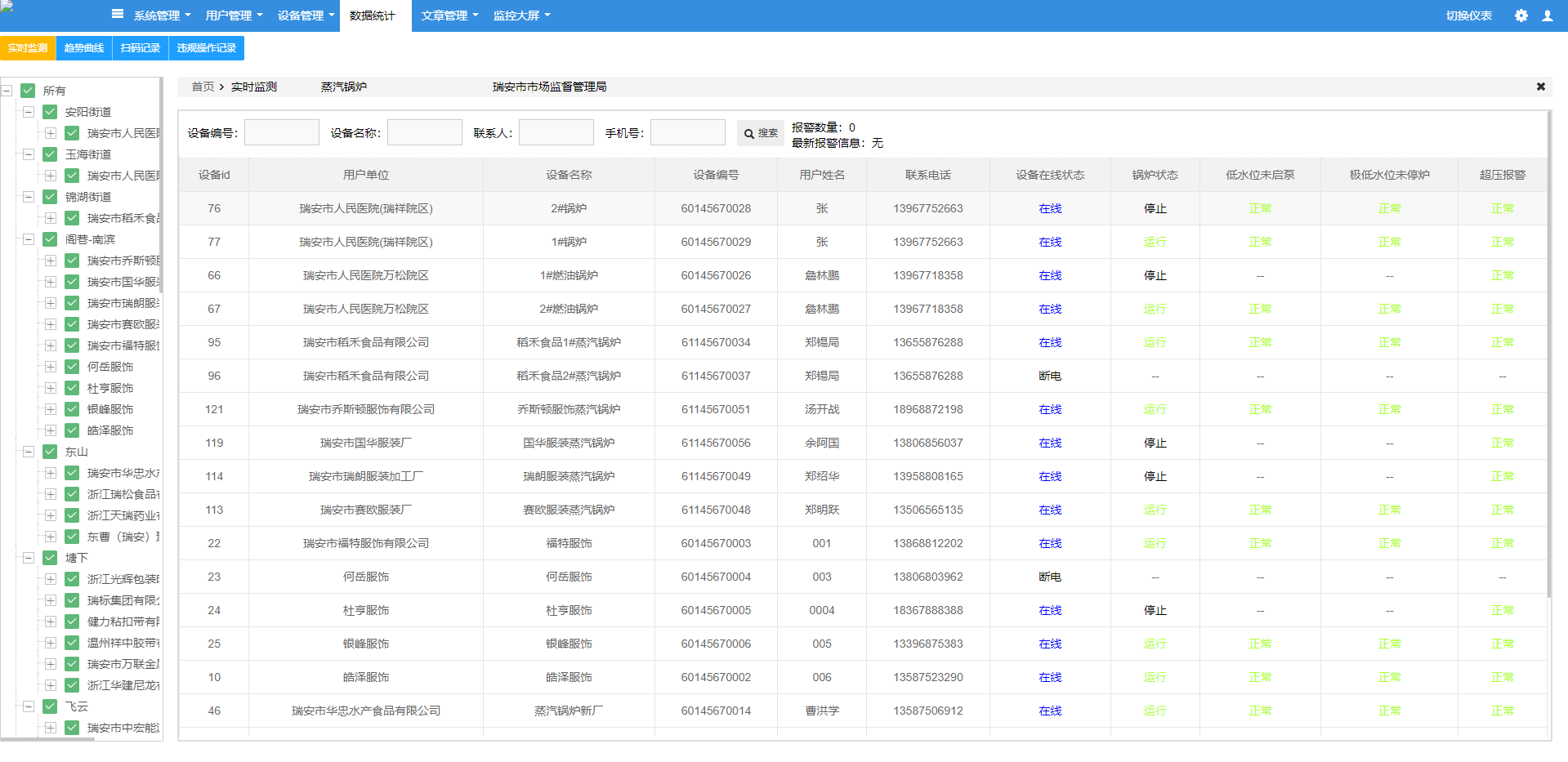The image size is (1568, 762).
Task: Switch to 违规操作记录 tab
Action: point(207,48)
